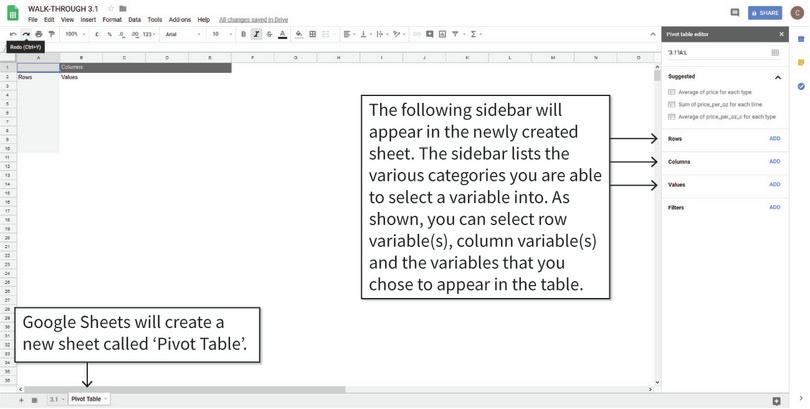The height and width of the screenshot is (409, 810).
Task: Close the Pivot table editor
Action: pos(781,34)
